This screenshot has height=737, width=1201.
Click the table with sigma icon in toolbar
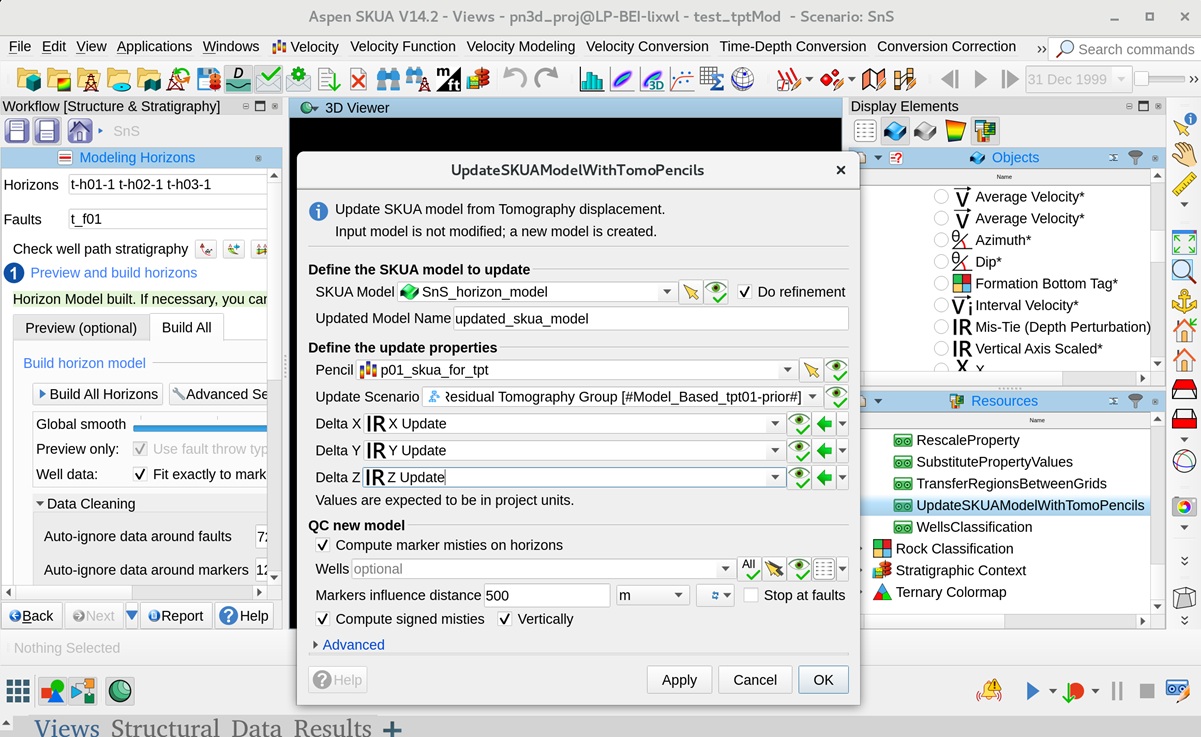[x=712, y=79]
